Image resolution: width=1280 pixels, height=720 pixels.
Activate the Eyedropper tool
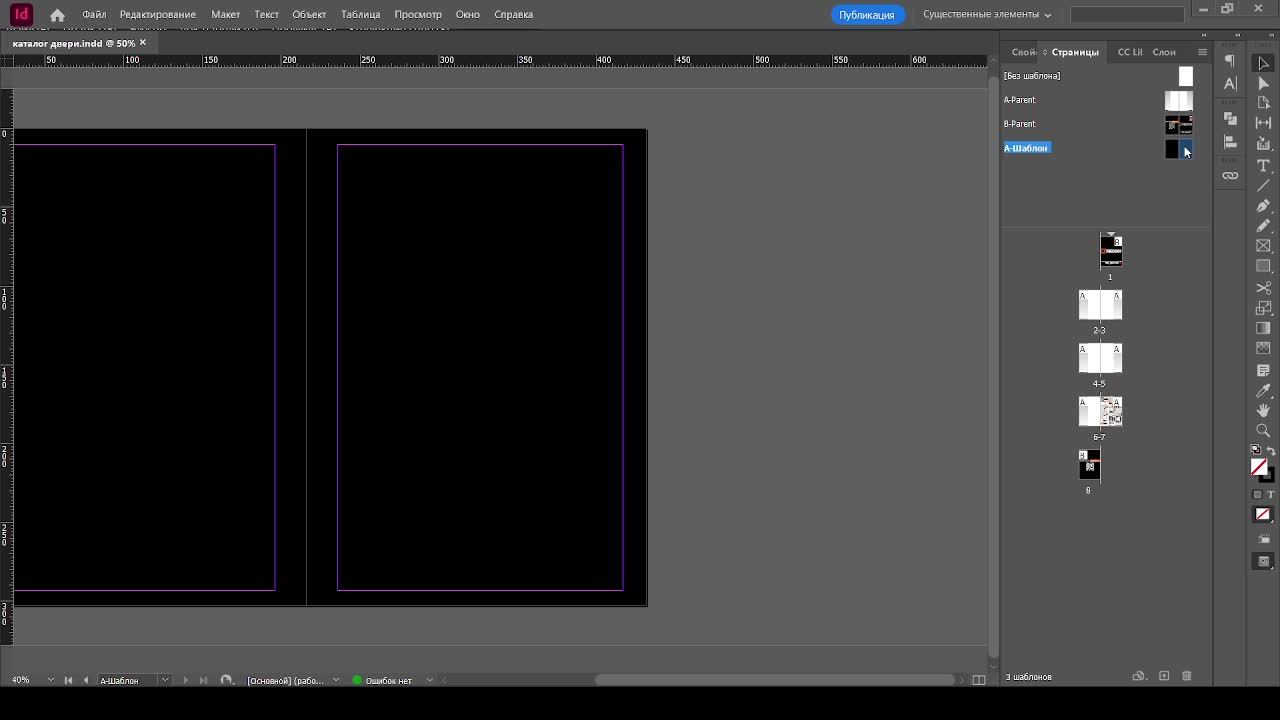point(1263,391)
